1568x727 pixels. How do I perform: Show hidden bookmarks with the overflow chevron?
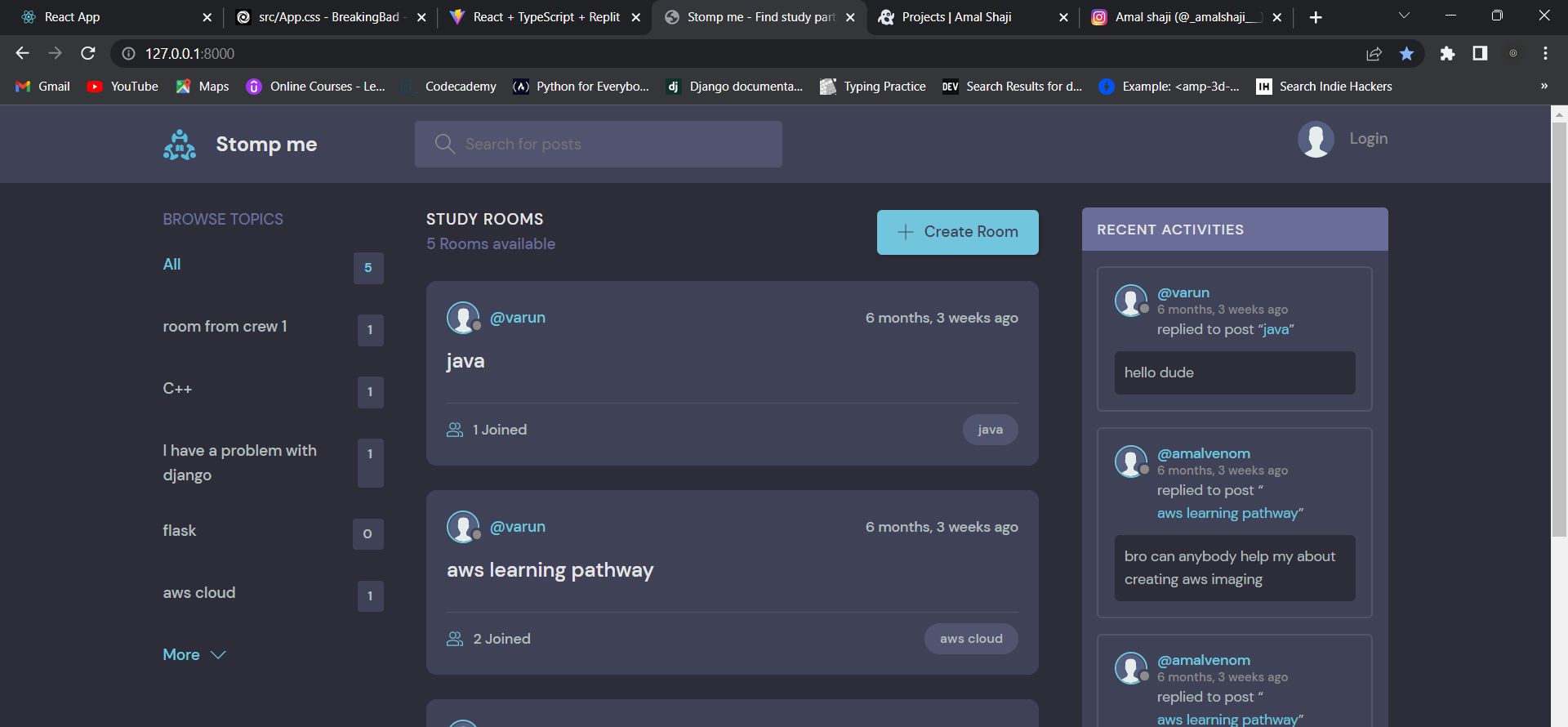[x=1543, y=87]
